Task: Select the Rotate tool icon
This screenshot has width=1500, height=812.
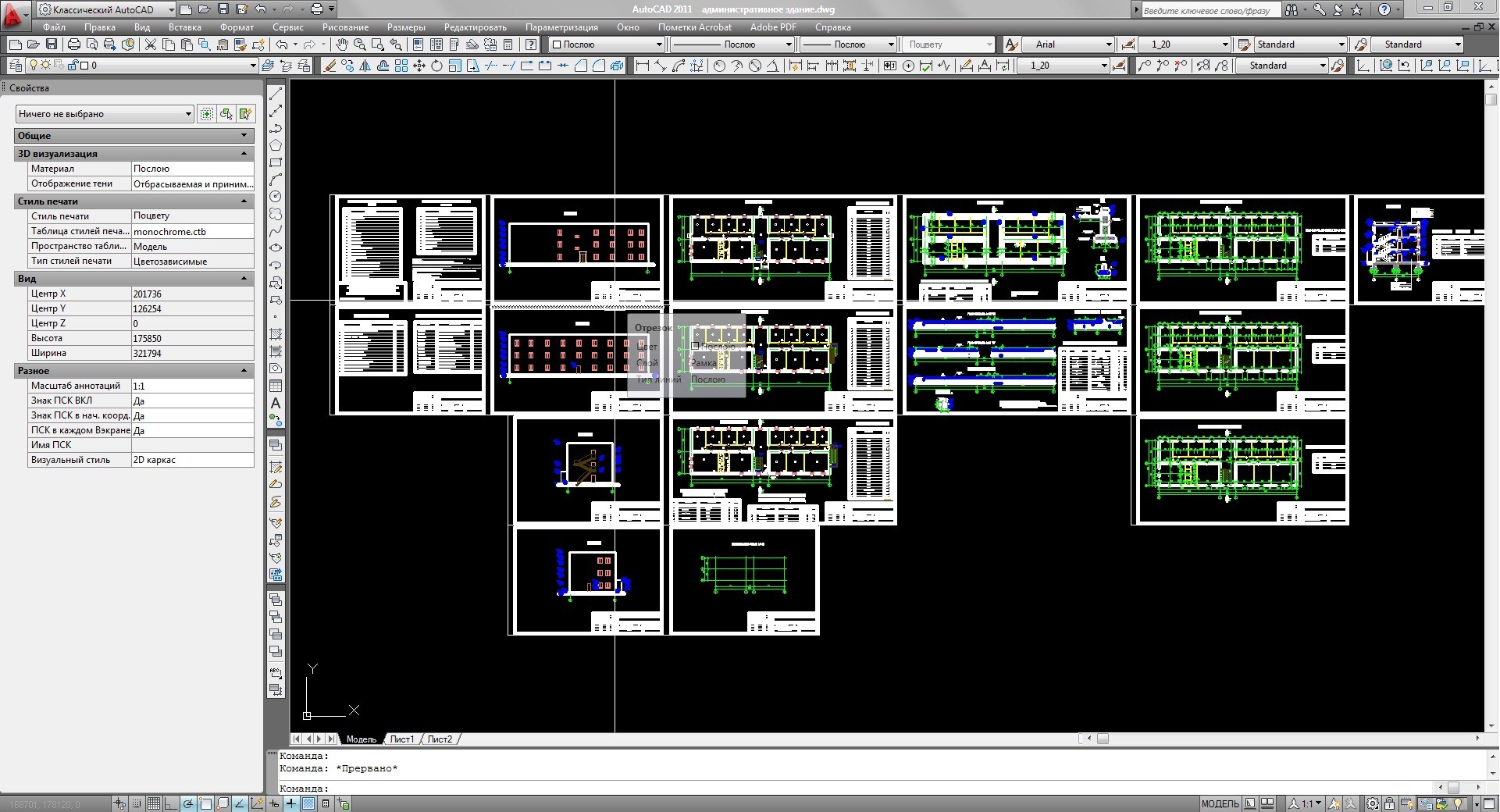Action: [437, 66]
